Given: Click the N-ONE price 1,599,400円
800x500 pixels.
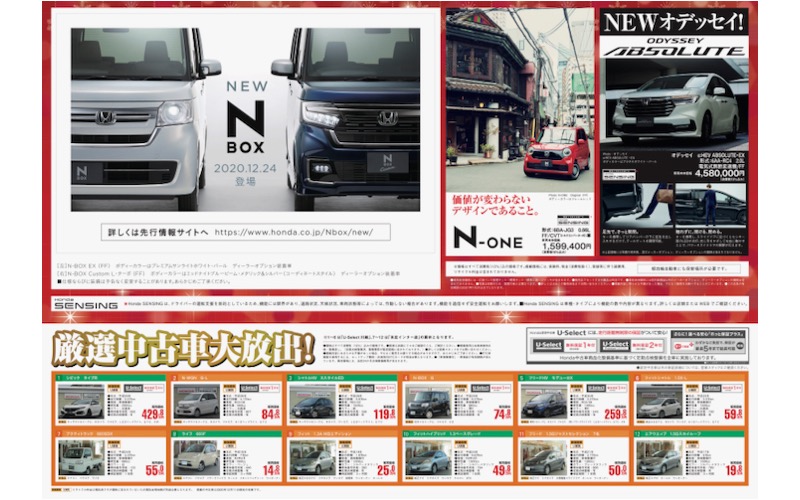Looking at the screenshot, I should tap(566, 246).
